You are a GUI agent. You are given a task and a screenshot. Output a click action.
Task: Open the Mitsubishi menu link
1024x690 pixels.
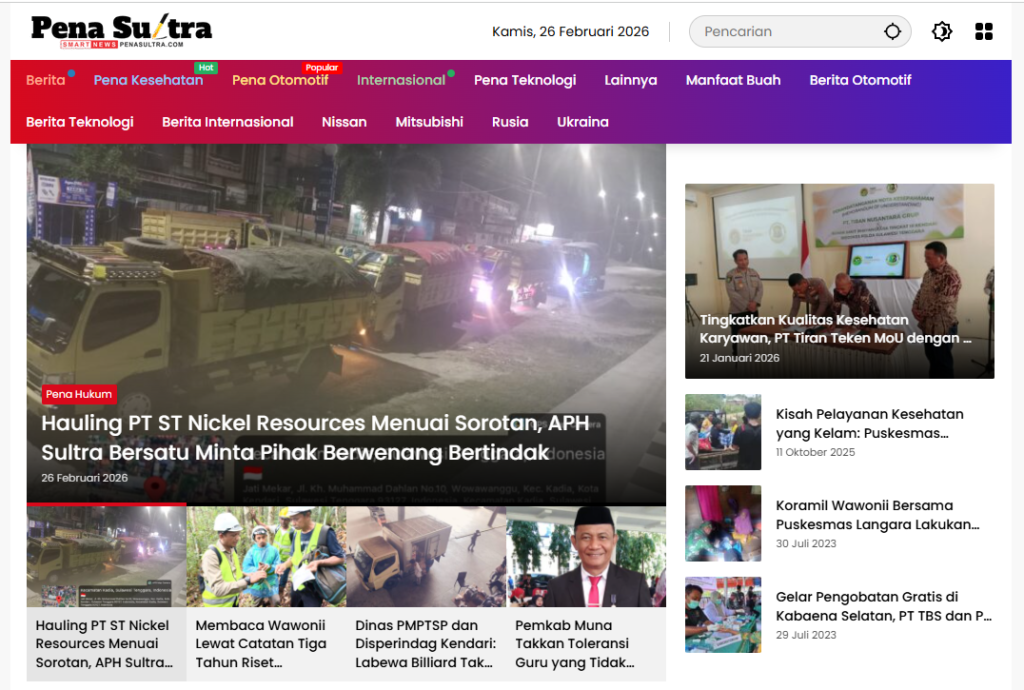click(429, 122)
